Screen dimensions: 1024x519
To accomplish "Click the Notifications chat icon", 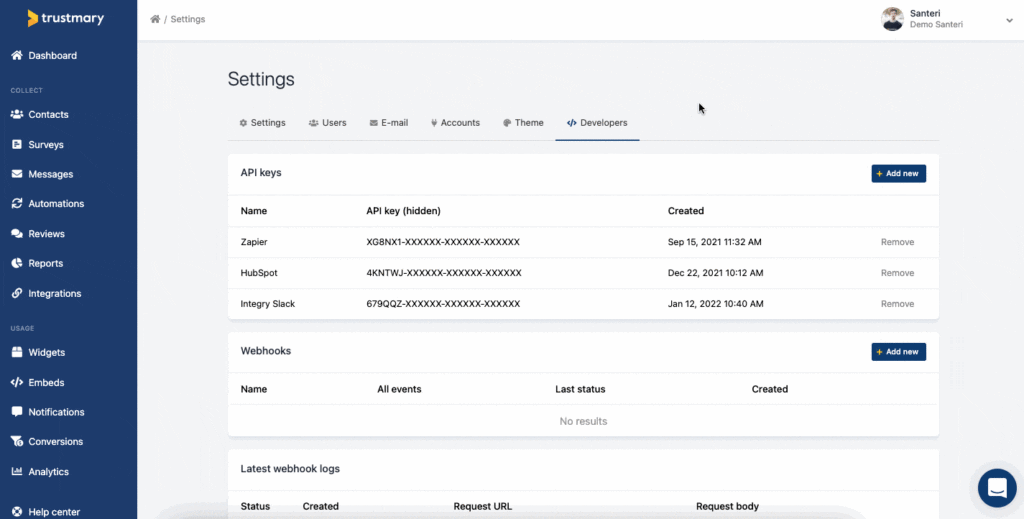I will 17,412.
